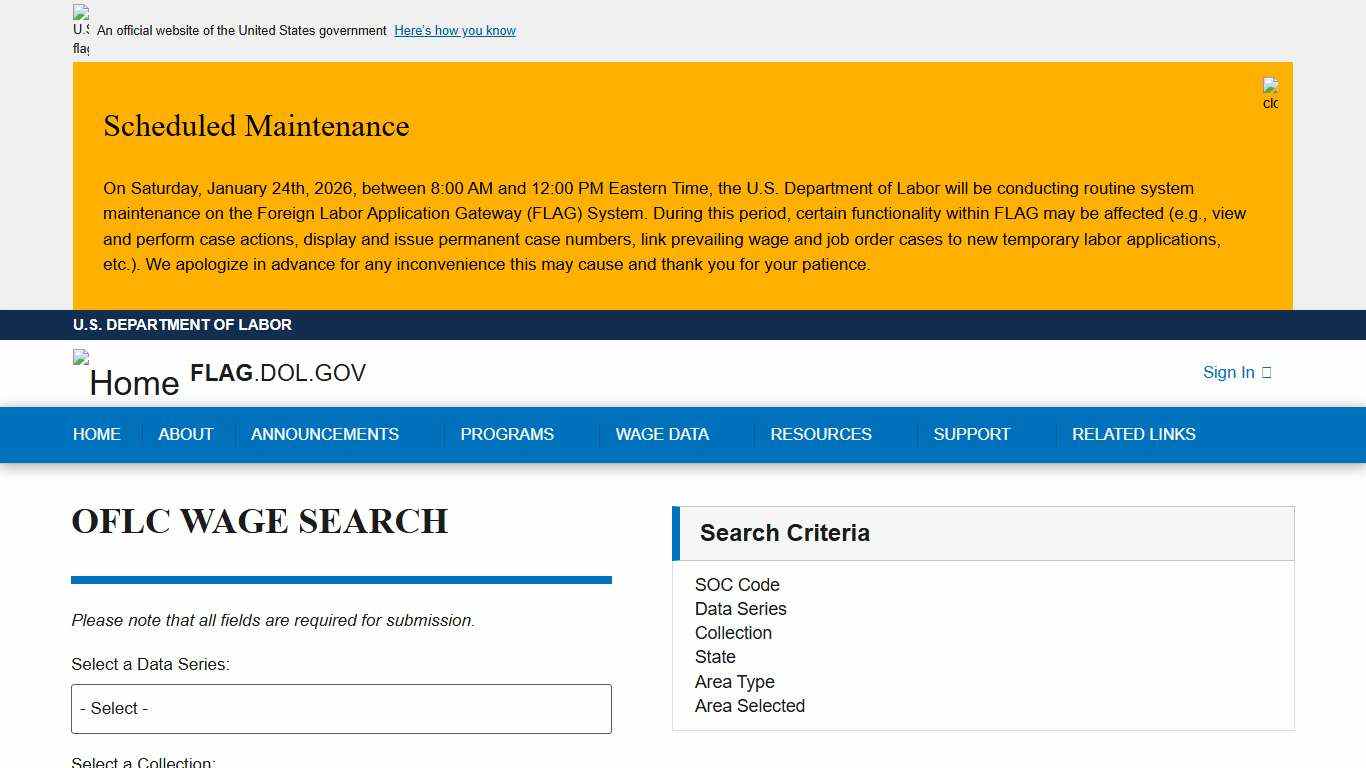Viewport: 1366px width, 768px height.
Task: Open the ABOUT menu
Action: (185, 434)
